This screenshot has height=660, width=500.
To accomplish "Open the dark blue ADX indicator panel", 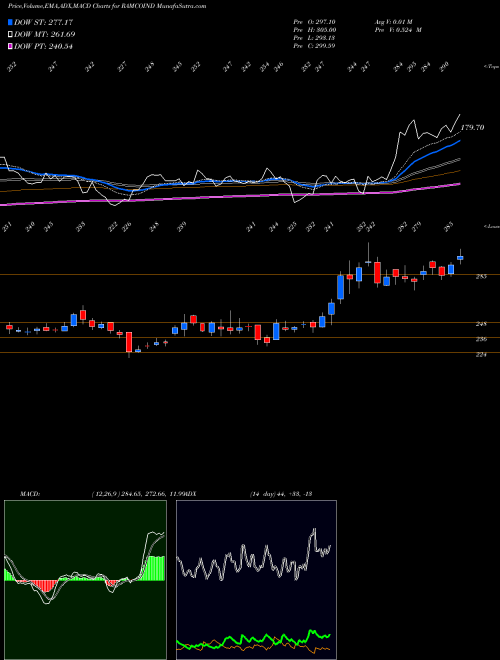I will pyautogui.click(x=256, y=580).
